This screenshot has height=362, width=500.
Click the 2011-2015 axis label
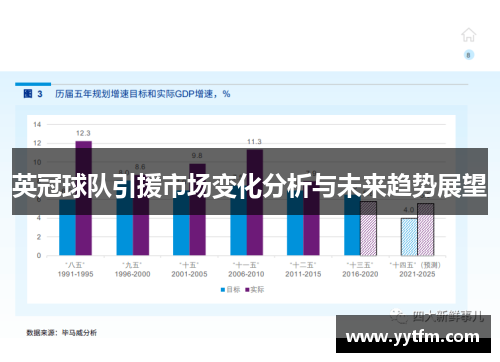click(303, 274)
